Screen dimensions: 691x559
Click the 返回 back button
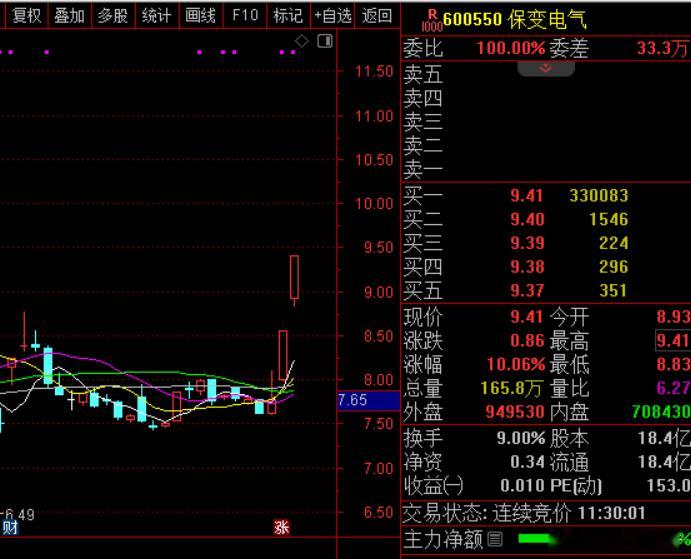(377, 16)
